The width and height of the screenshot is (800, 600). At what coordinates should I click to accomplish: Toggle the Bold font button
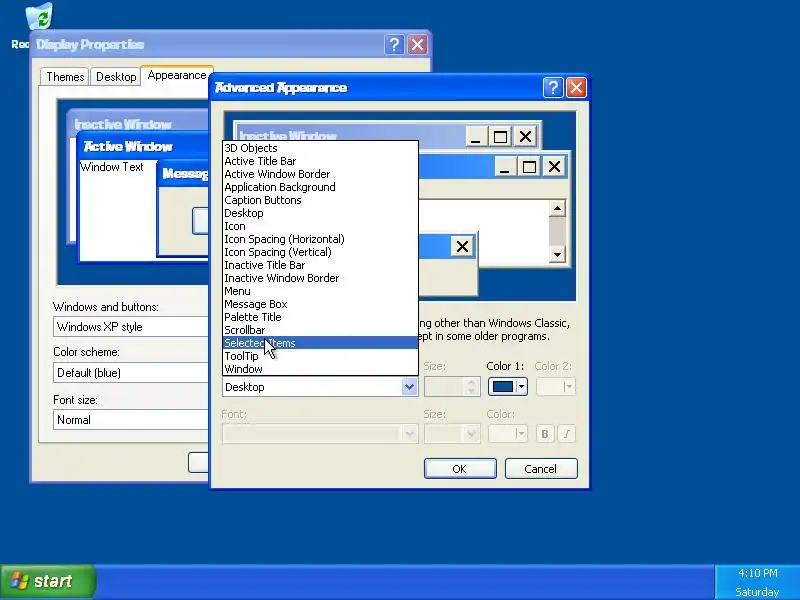[x=544, y=434]
